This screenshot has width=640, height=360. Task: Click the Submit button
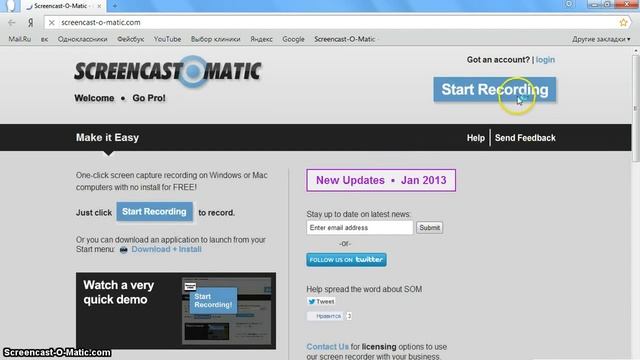tap(429, 228)
